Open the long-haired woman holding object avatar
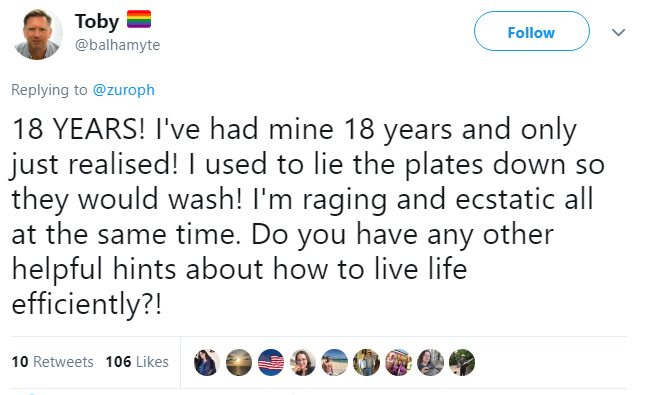Viewport: 647px width, 395px height. click(430, 362)
